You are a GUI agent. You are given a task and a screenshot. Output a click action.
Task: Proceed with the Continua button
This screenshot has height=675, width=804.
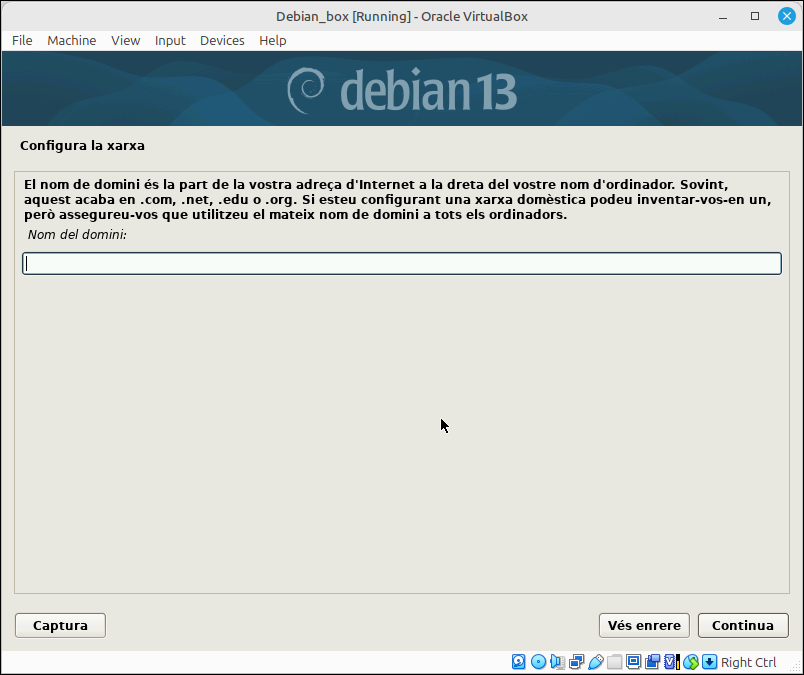[x=743, y=625]
